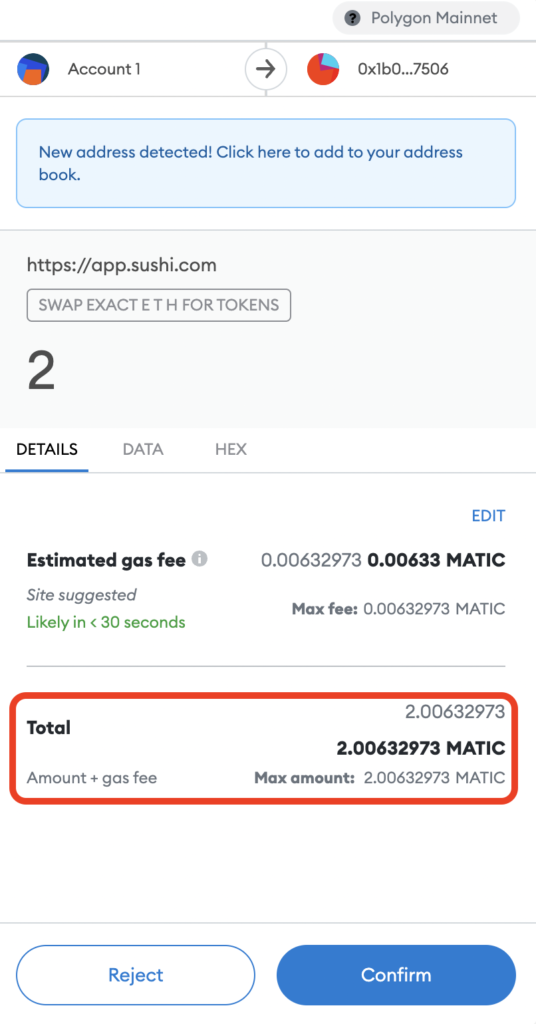Click the arrow icon between accounts
This screenshot has height=1024, width=536.
coord(266,69)
